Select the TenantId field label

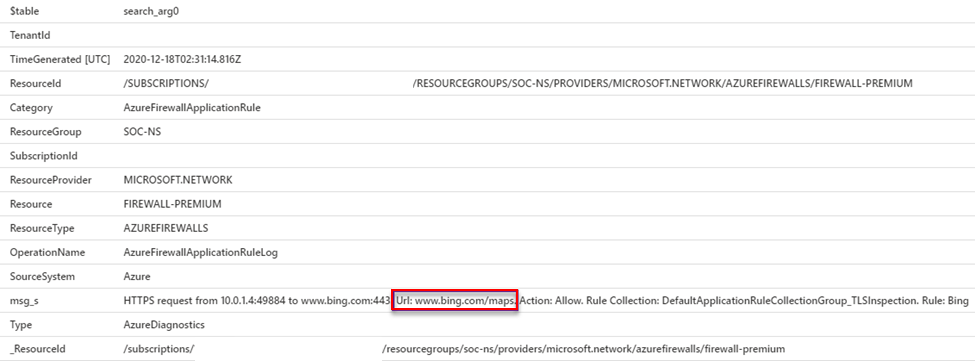pyautogui.click(x=30, y=35)
